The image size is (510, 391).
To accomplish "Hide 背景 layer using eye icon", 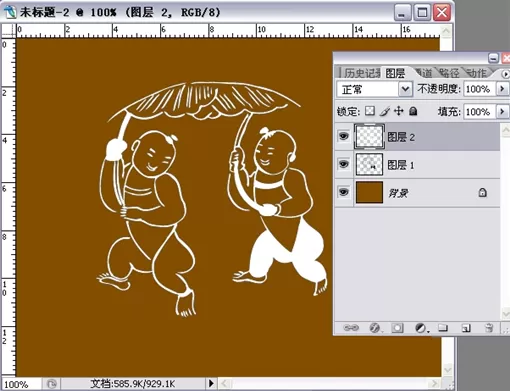I will [x=344, y=192].
